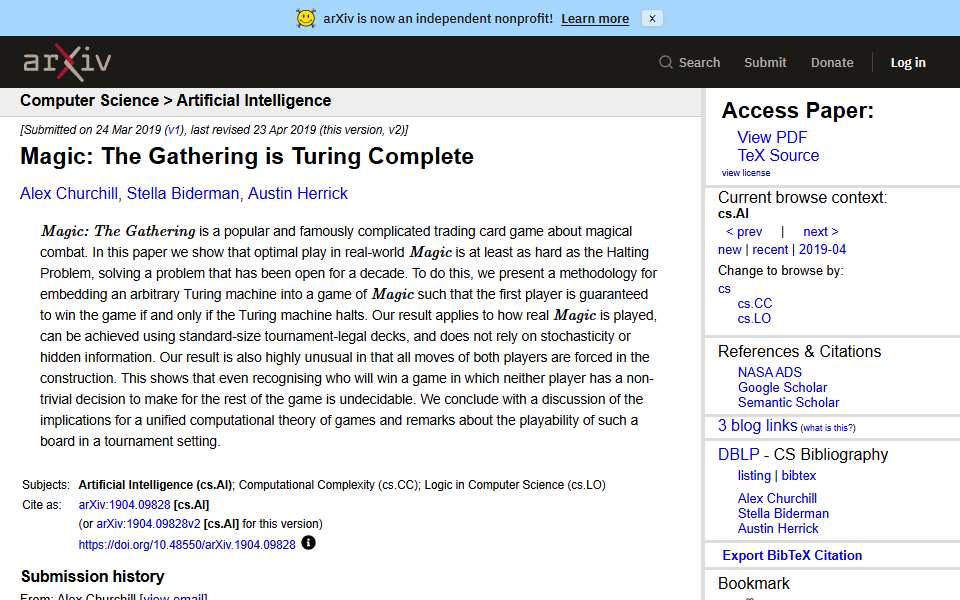Click the Bookmark heading
The width and height of the screenshot is (960, 600).
pos(753,583)
